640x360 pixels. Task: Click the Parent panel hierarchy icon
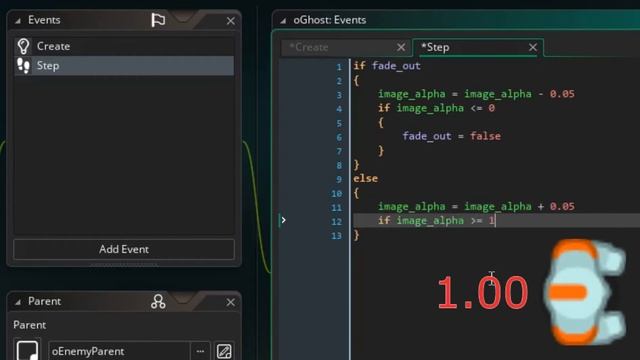point(158,302)
